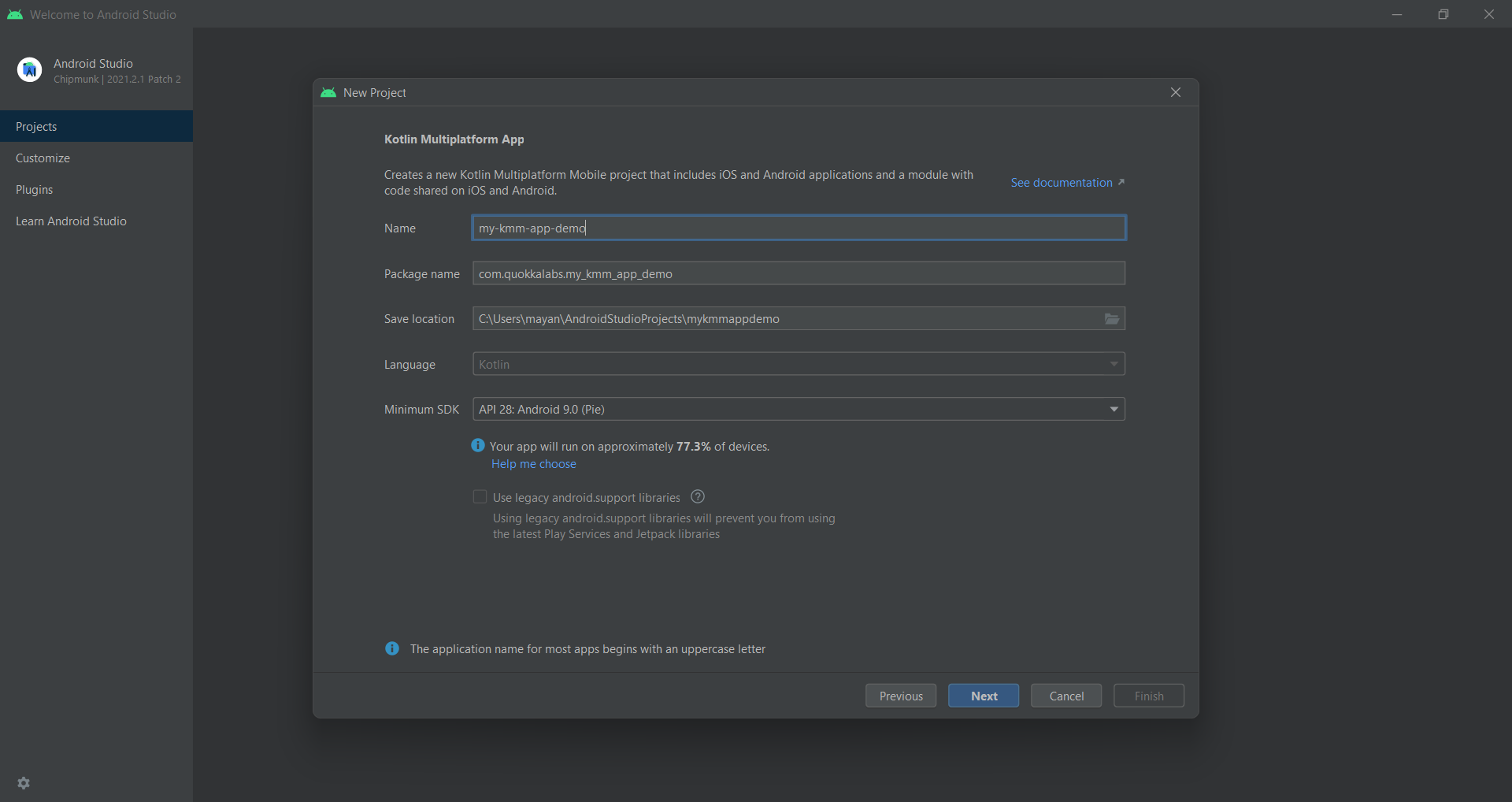The width and height of the screenshot is (1512, 802).
Task: Minimize the Android Studio welcome window
Action: click(1397, 14)
